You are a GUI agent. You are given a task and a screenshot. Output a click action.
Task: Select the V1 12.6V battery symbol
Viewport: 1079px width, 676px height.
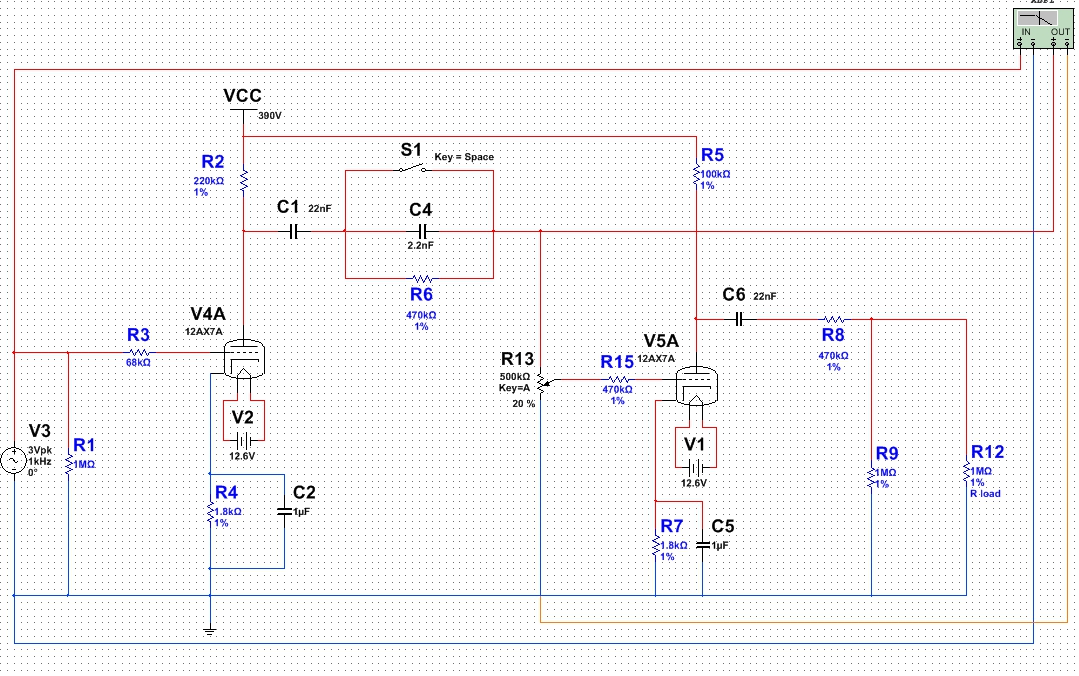695,467
